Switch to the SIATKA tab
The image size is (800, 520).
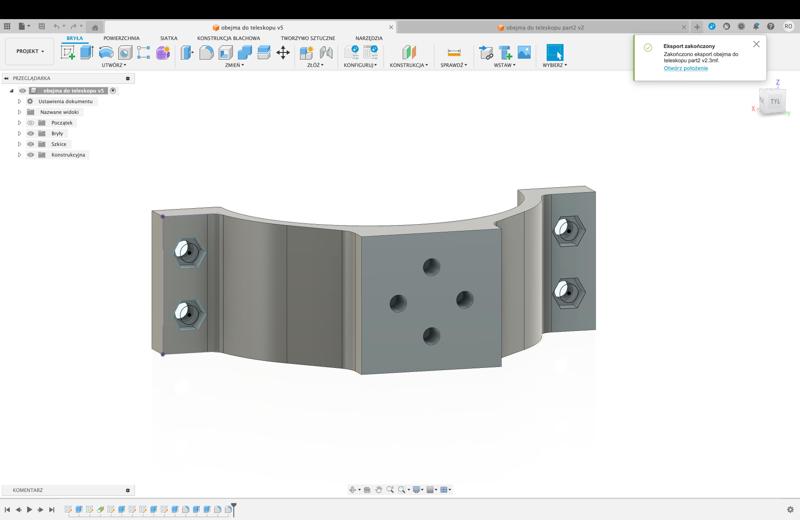(x=168, y=38)
